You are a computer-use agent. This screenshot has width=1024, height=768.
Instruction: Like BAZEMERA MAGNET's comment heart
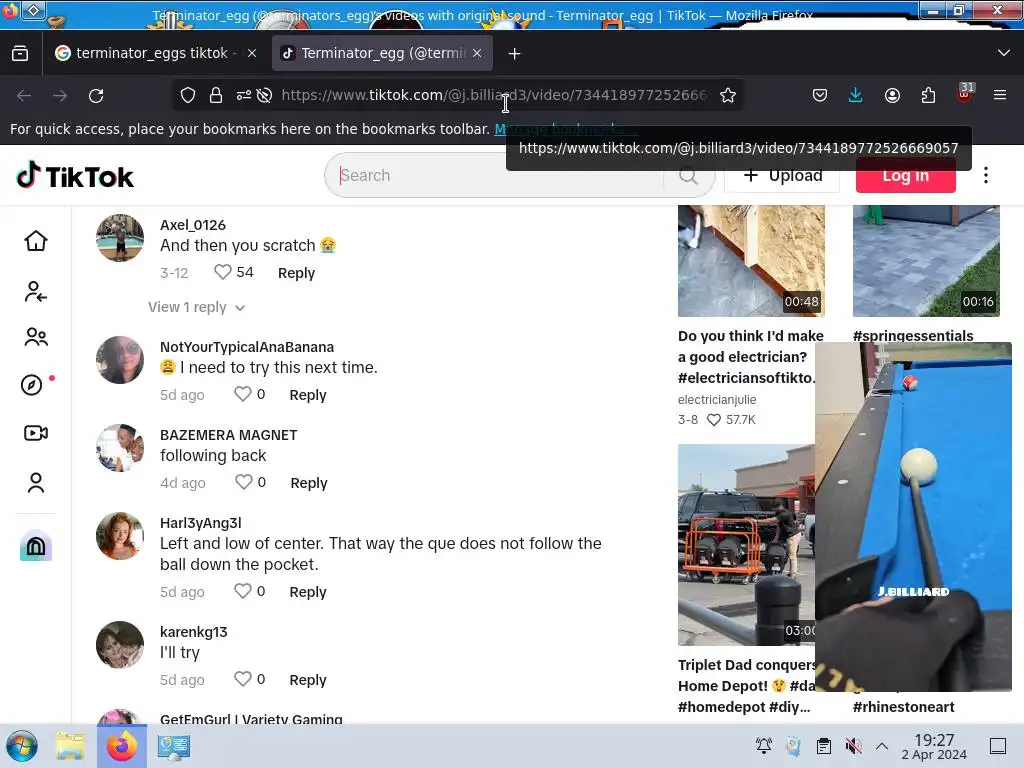tap(244, 482)
